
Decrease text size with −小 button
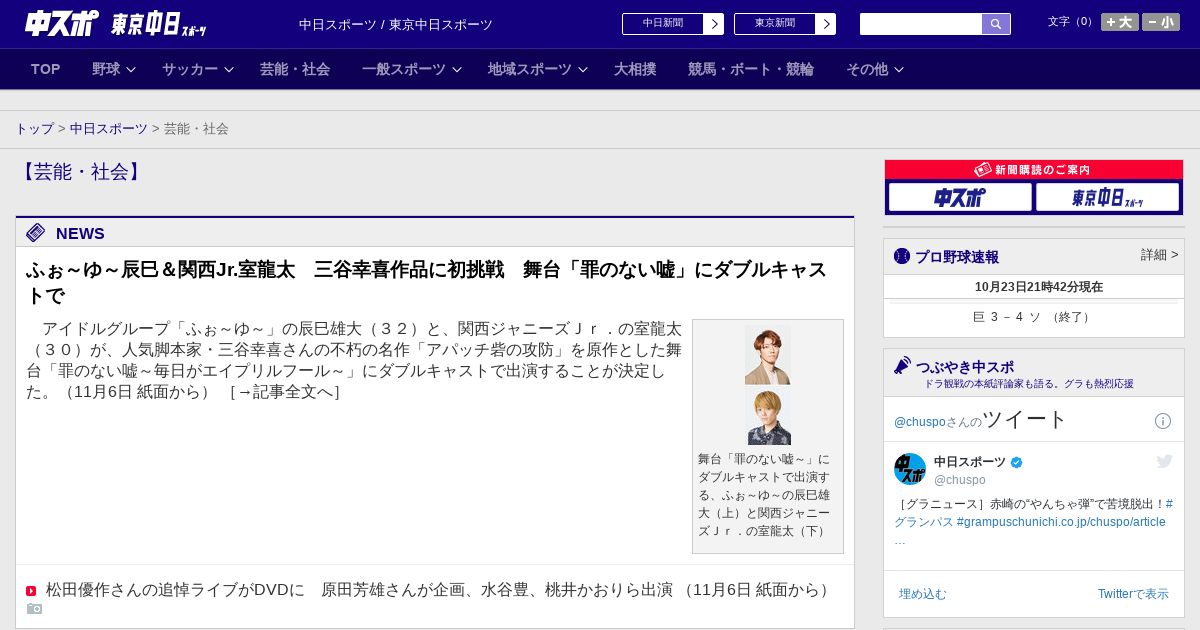pos(1161,22)
